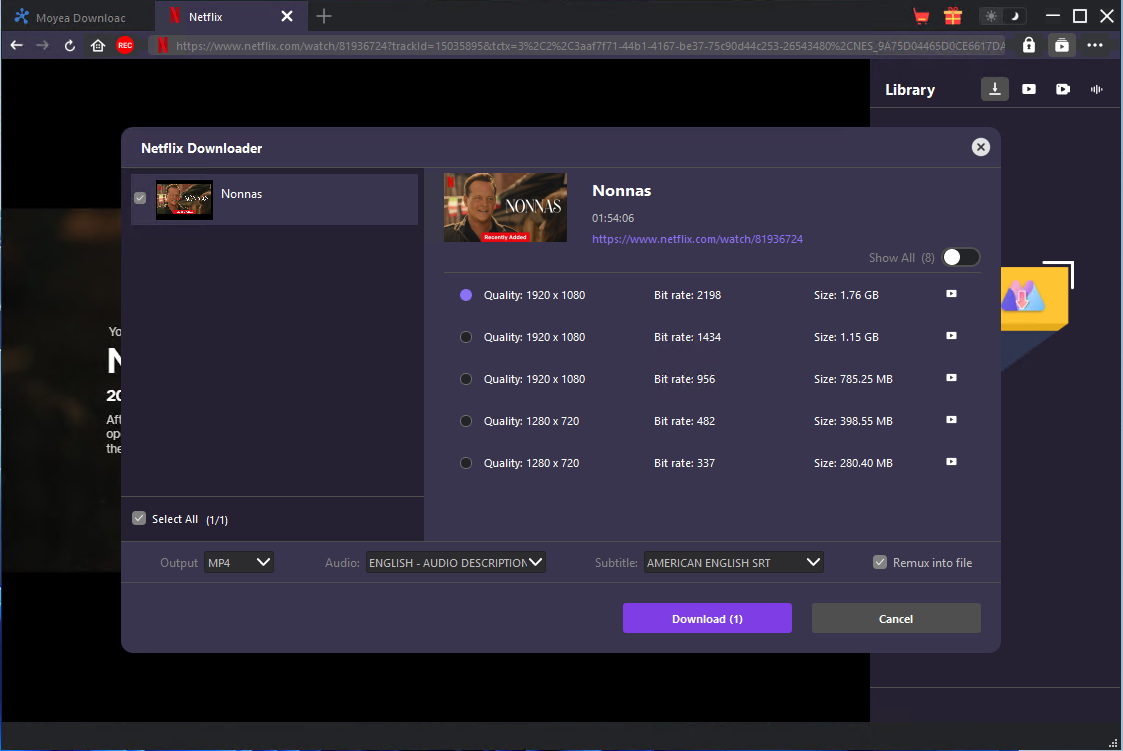Click the Cancel button
Screen dimensions: 1123x751
895,618
